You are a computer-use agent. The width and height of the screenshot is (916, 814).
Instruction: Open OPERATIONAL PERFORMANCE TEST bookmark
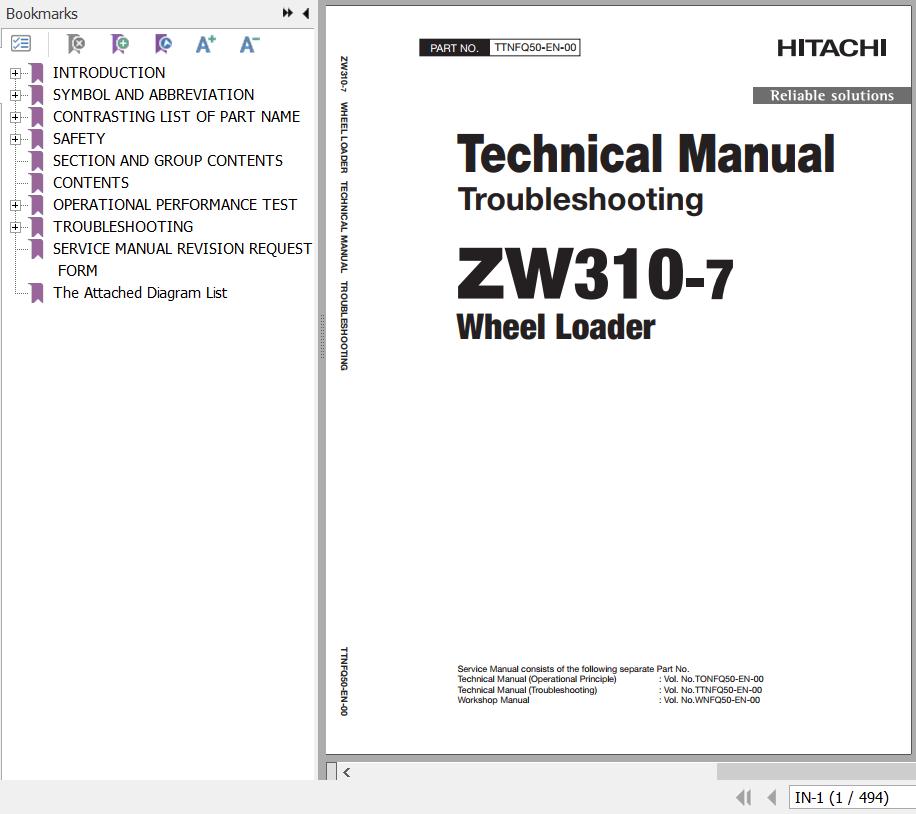click(x=175, y=205)
